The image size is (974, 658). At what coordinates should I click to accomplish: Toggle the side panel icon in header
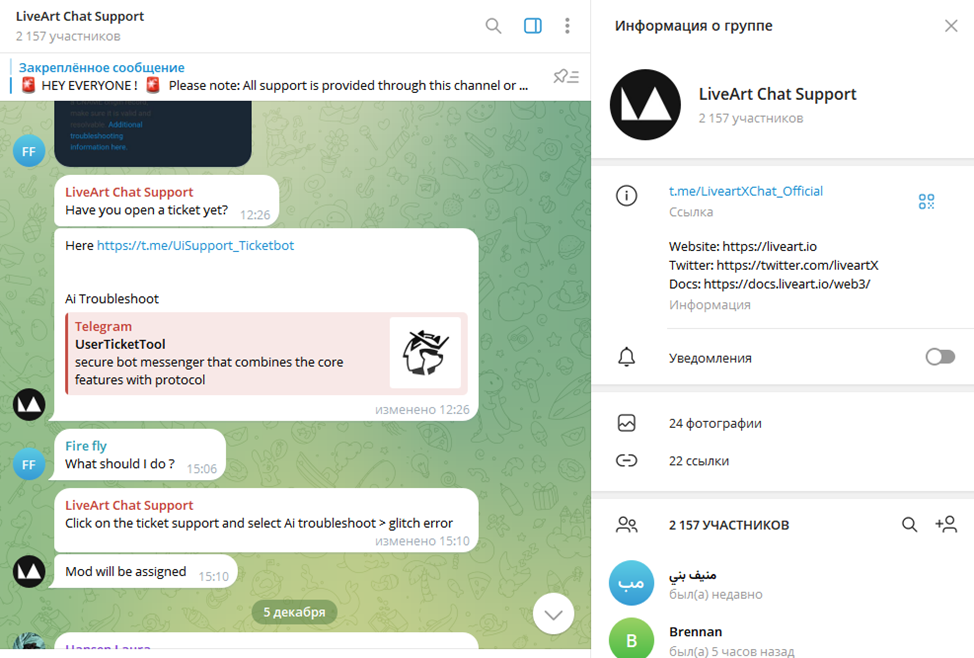[x=533, y=25]
